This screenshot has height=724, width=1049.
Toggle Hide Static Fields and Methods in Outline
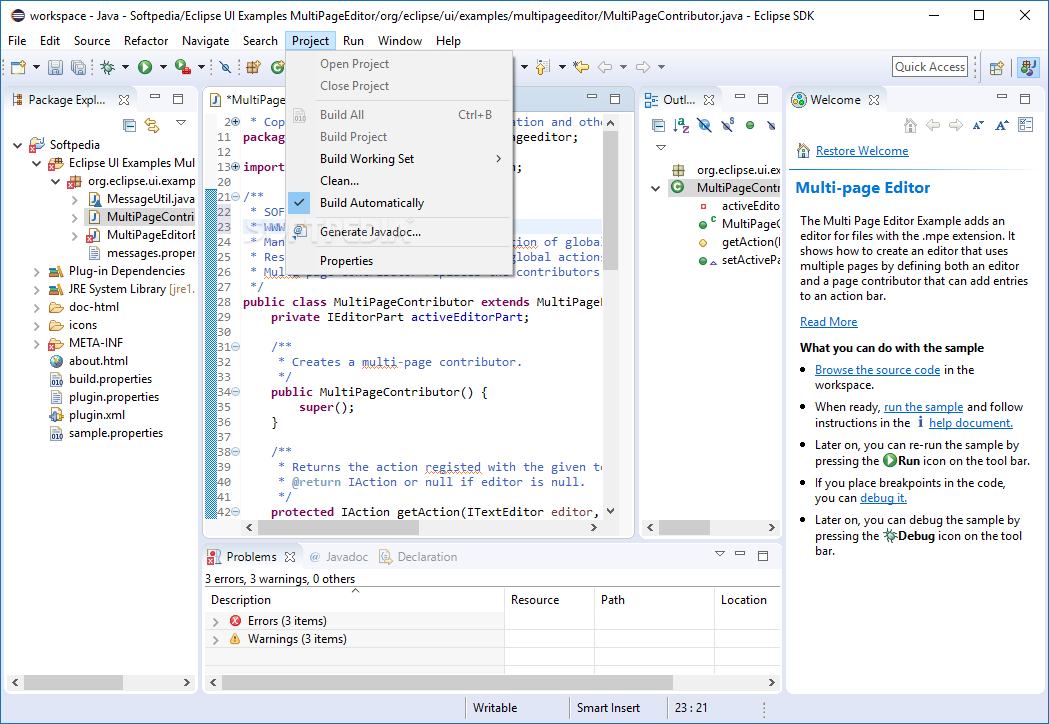pos(727,125)
